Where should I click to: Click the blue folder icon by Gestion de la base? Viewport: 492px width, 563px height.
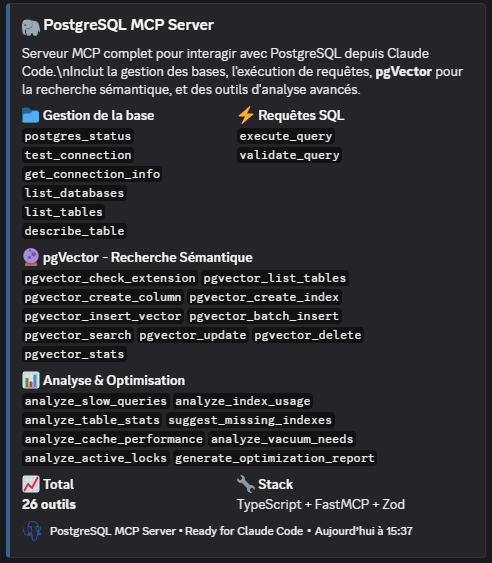31,116
